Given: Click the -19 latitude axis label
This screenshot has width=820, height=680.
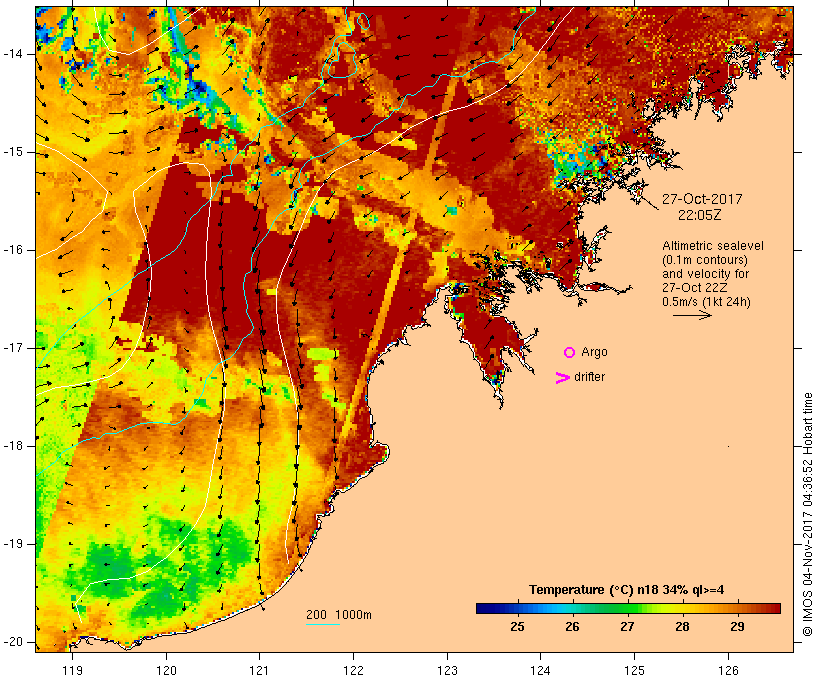Looking at the screenshot, I should 12,544.
